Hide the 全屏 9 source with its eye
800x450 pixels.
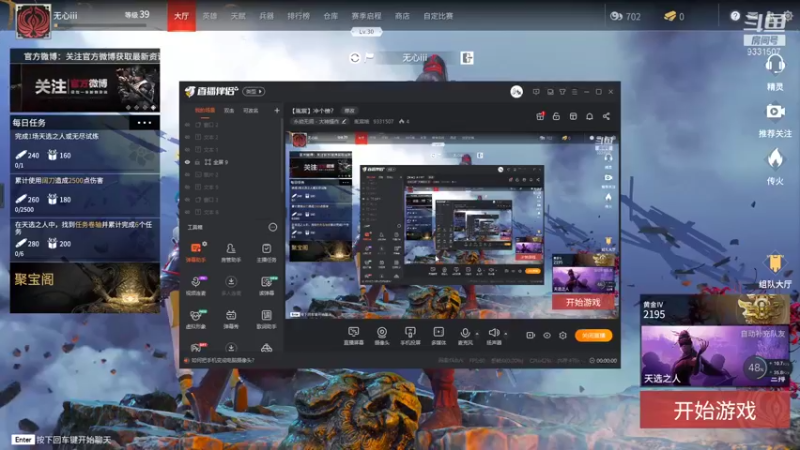[187, 162]
